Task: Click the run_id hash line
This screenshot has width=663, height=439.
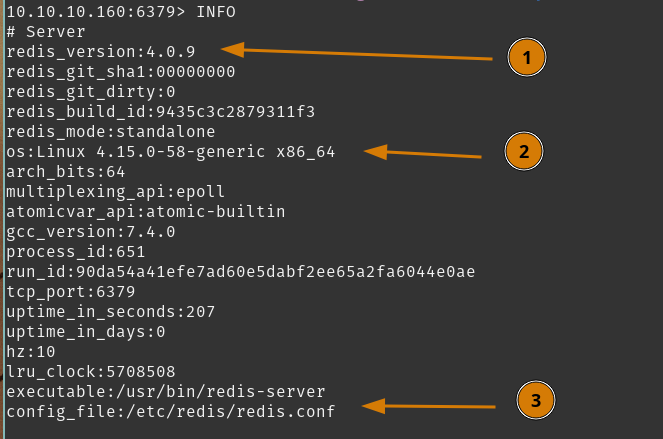Action: pyautogui.click(x=240, y=272)
